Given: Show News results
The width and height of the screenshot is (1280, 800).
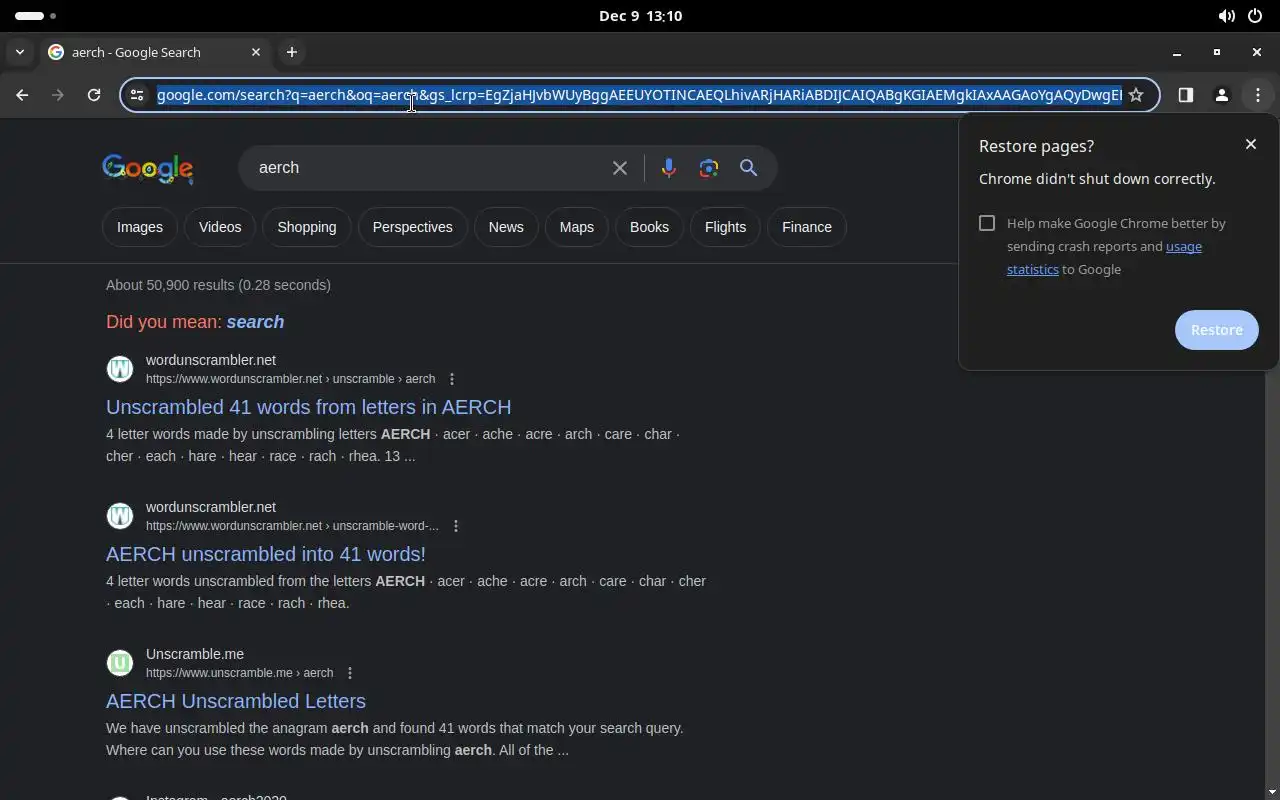Looking at the screenshot, I should coord(506,227).
